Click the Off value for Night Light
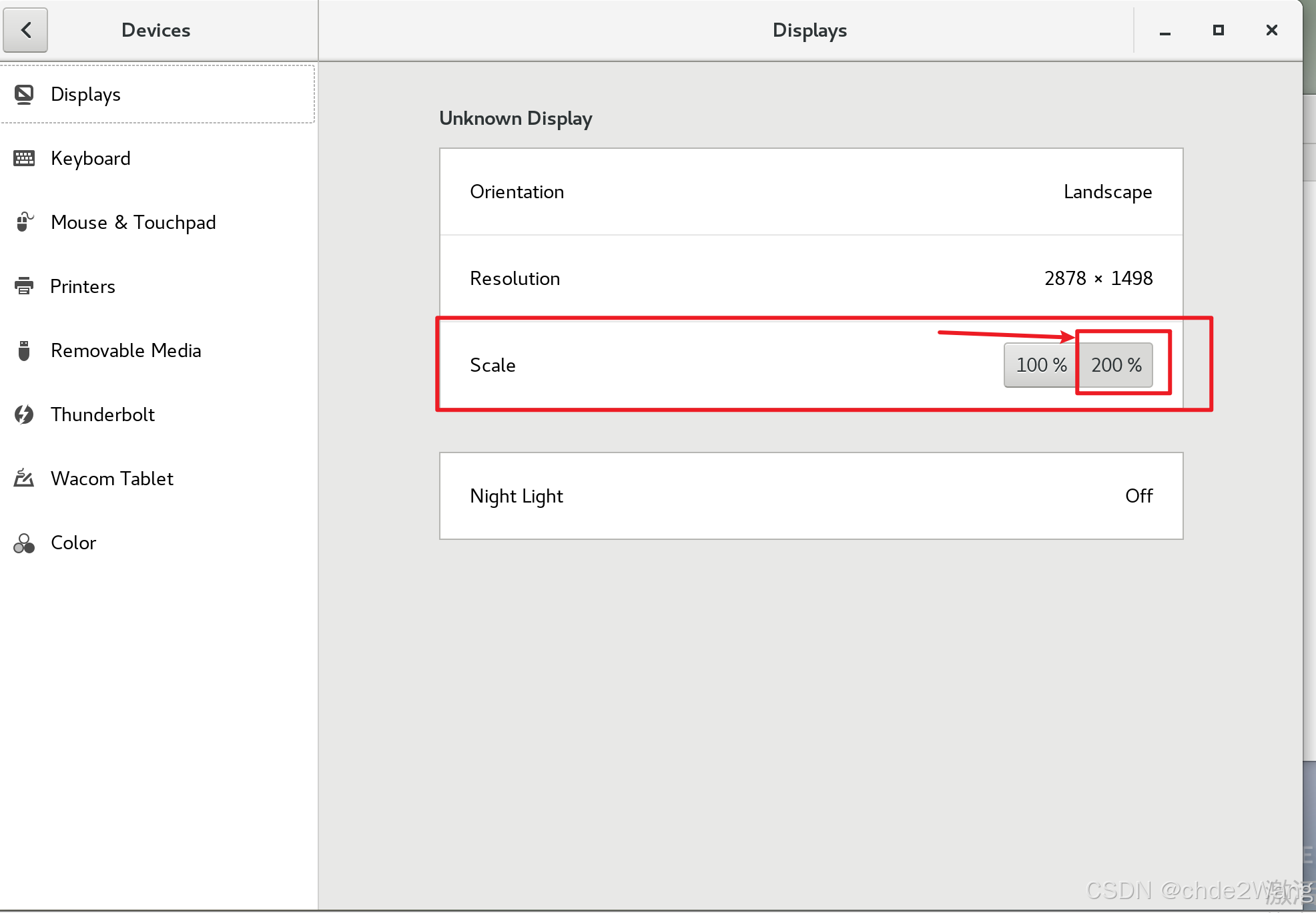The image size is (1316, 913). point(1138,496)
